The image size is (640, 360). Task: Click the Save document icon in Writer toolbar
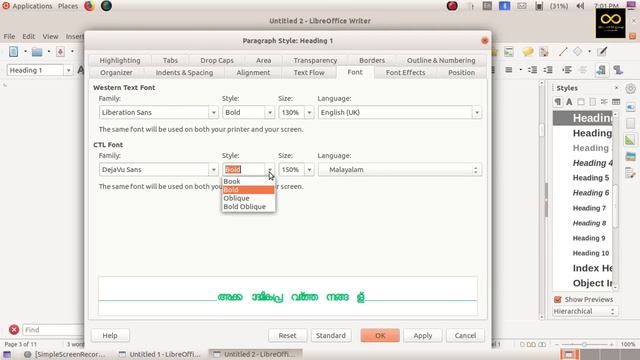pos(60,52)
